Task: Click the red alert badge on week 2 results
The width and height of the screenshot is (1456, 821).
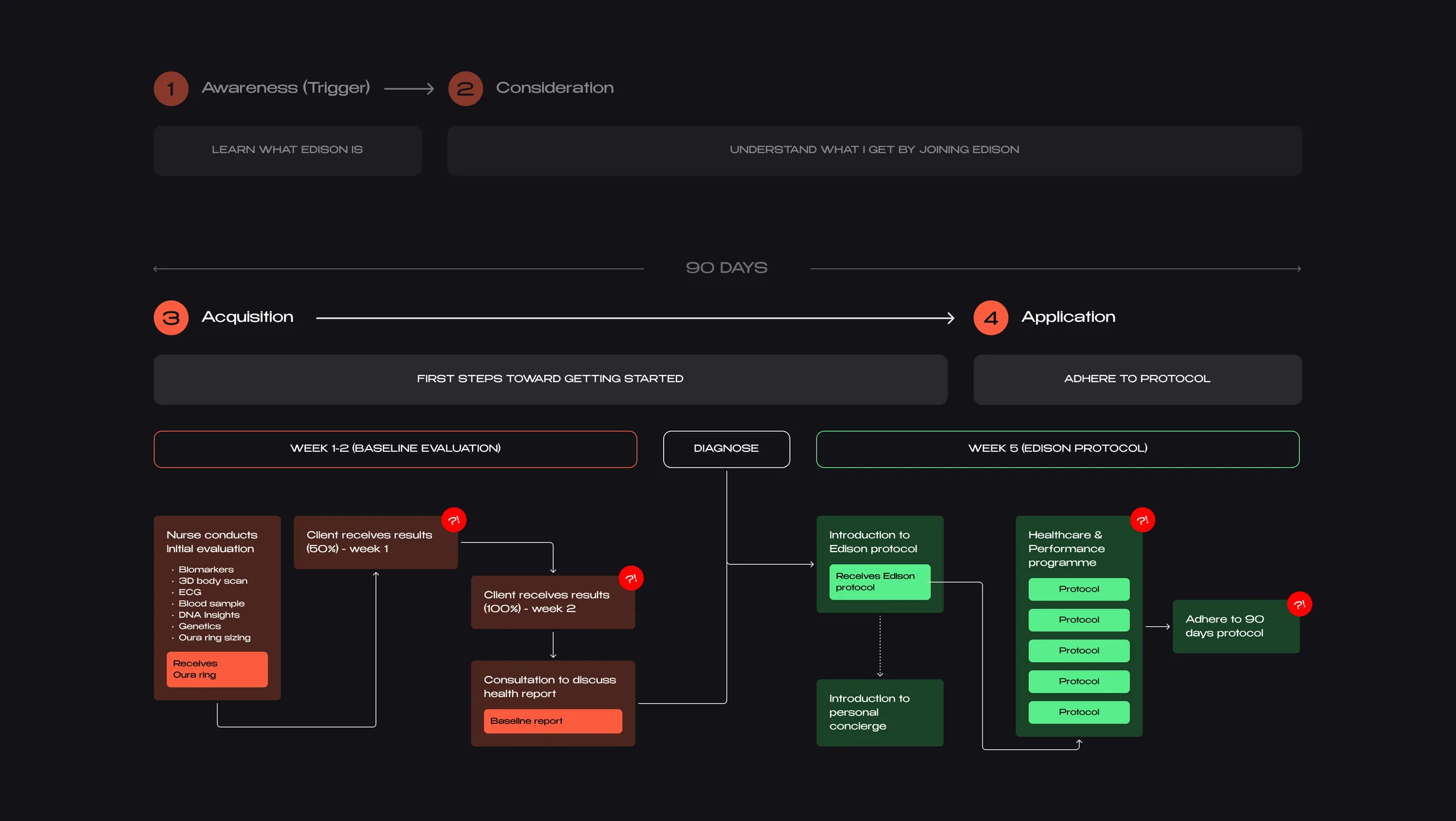Action: point(631,578)
